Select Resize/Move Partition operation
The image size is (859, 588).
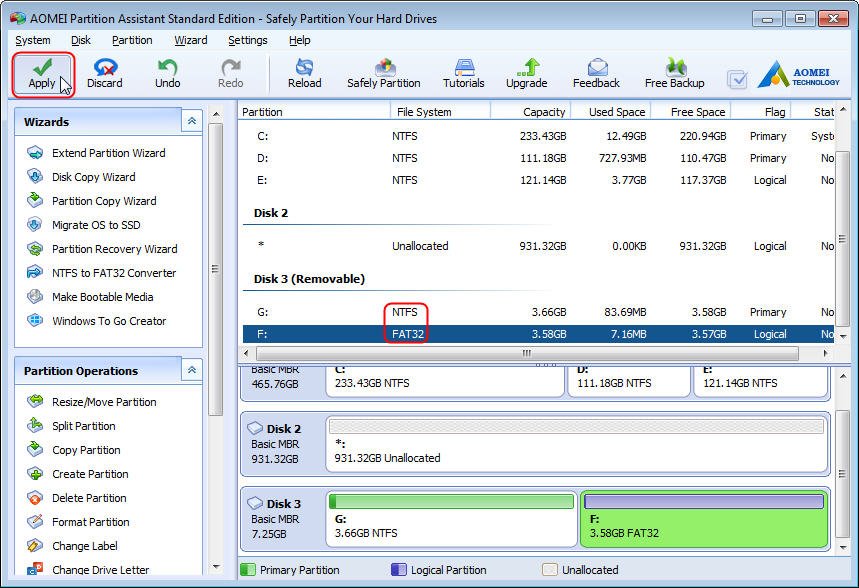pyautogui.click(x=91, y=402)
